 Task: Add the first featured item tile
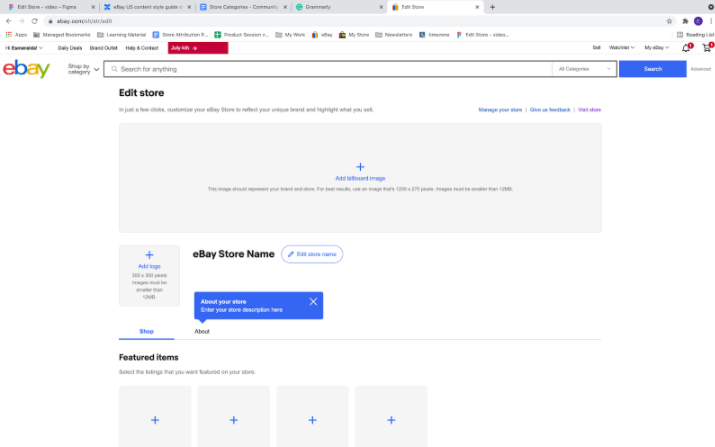tap(155, 421)
